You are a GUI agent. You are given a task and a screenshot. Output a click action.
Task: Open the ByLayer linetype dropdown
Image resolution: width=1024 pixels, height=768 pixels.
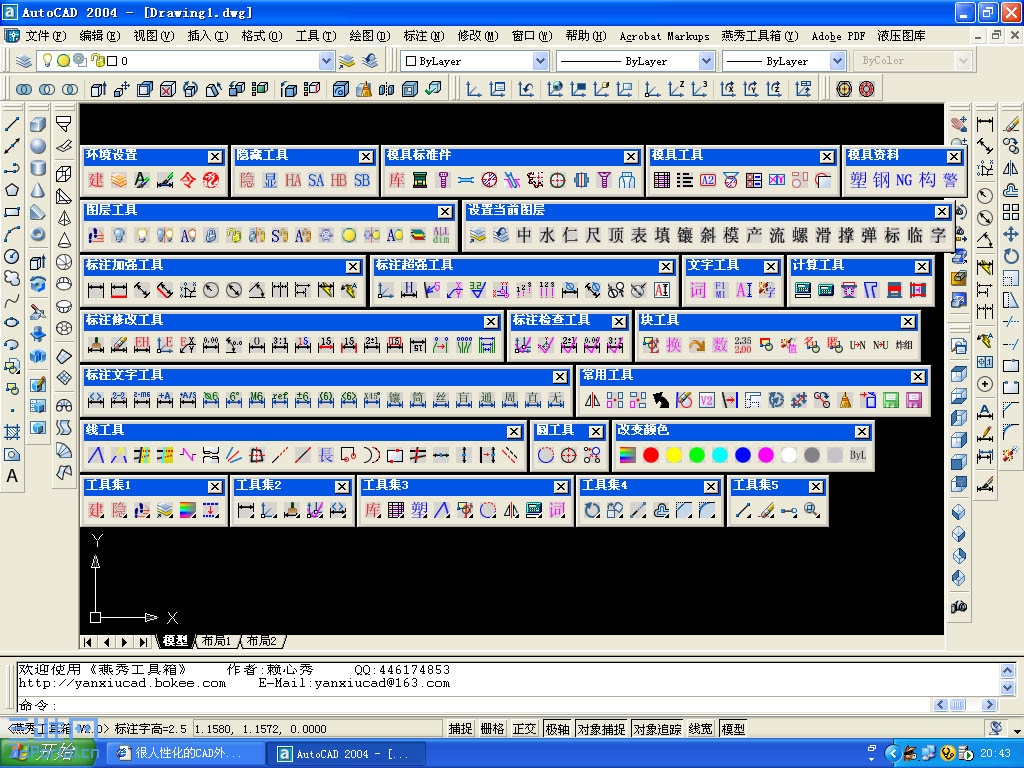click(x=706, y=61)
